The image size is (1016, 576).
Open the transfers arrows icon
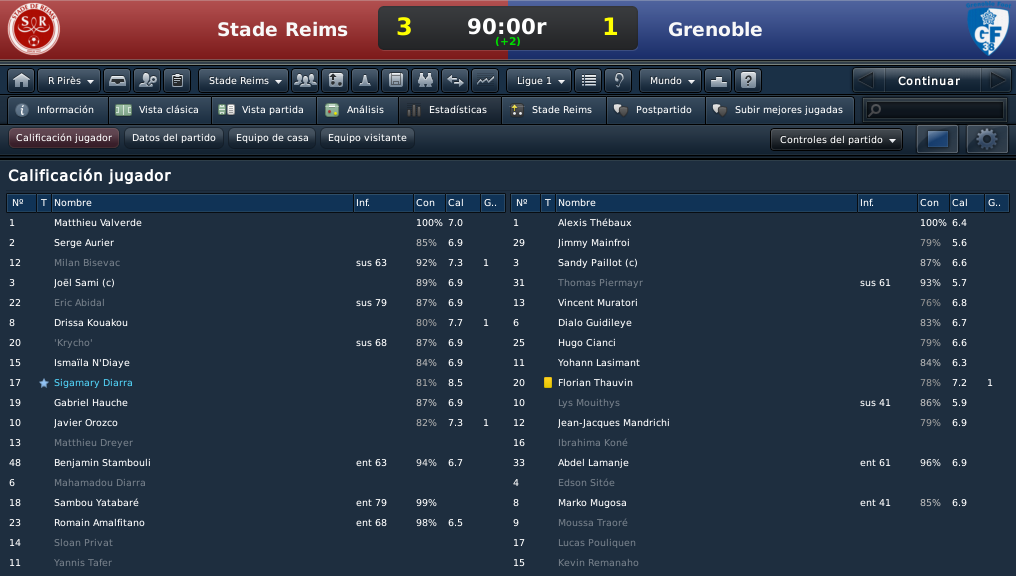point(455,81)
